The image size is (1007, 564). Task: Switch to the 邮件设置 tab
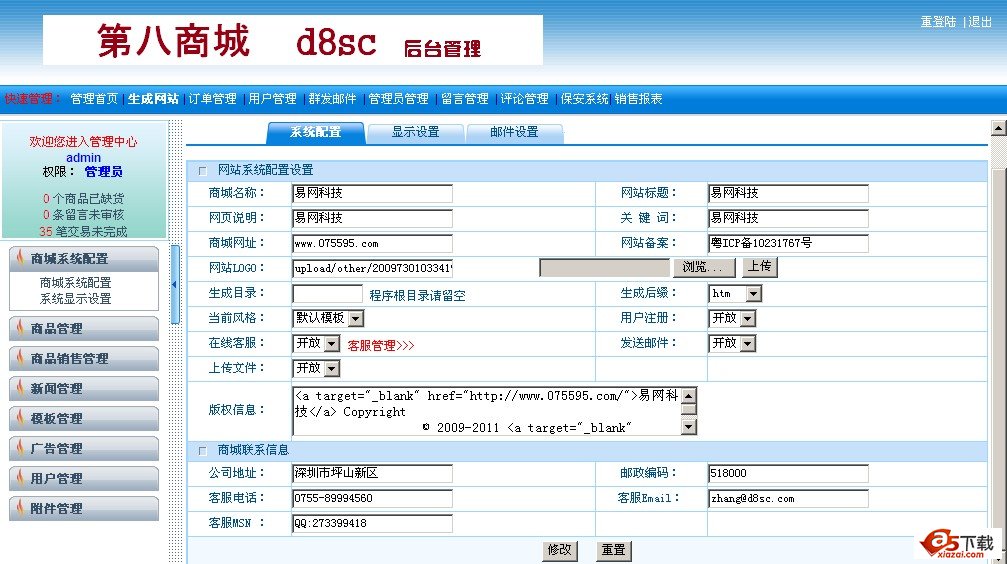pos(514,132)
